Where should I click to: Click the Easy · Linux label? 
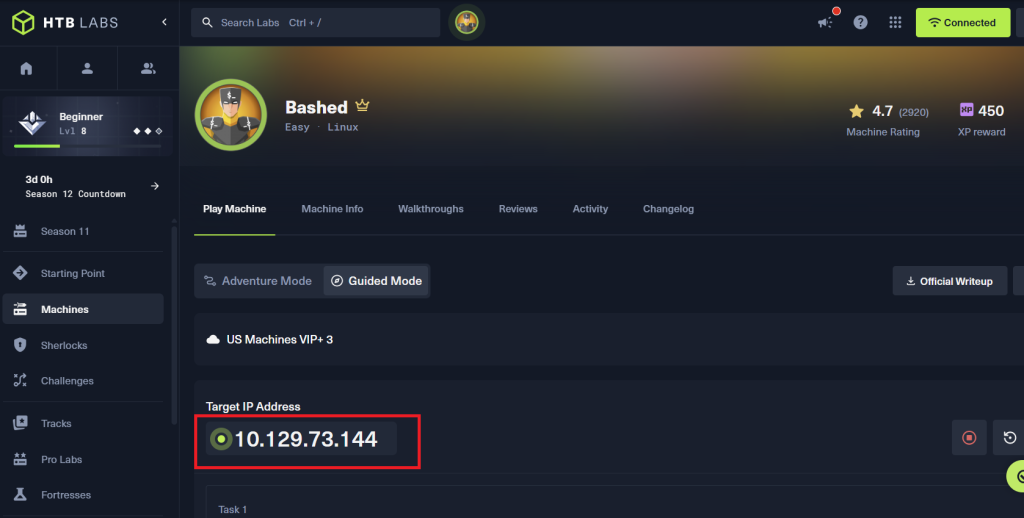pyautogui.click(x=322, y=127)
